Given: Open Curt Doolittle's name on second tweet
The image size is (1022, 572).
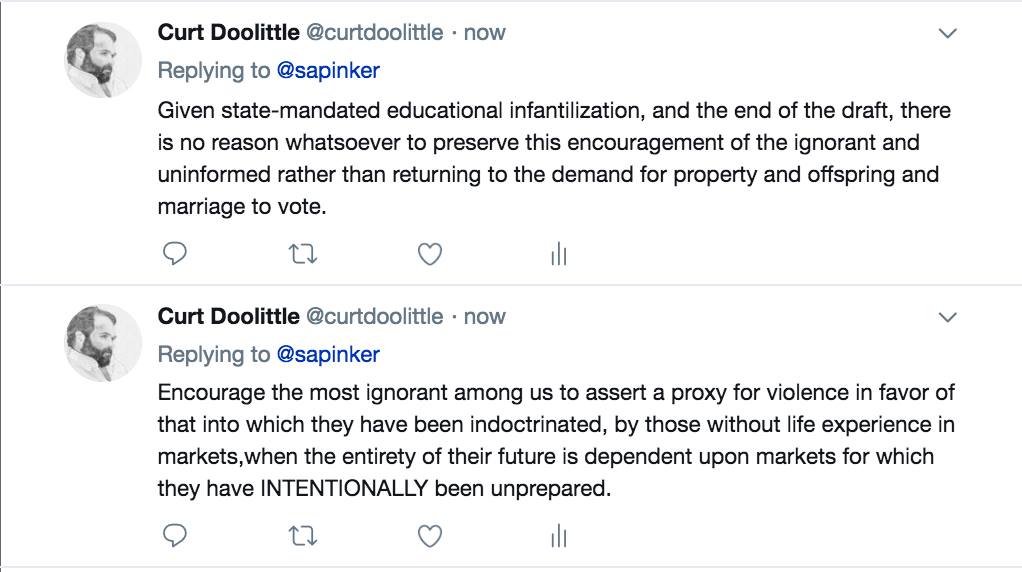Looking at the screenshot, I should click(228, 316).
